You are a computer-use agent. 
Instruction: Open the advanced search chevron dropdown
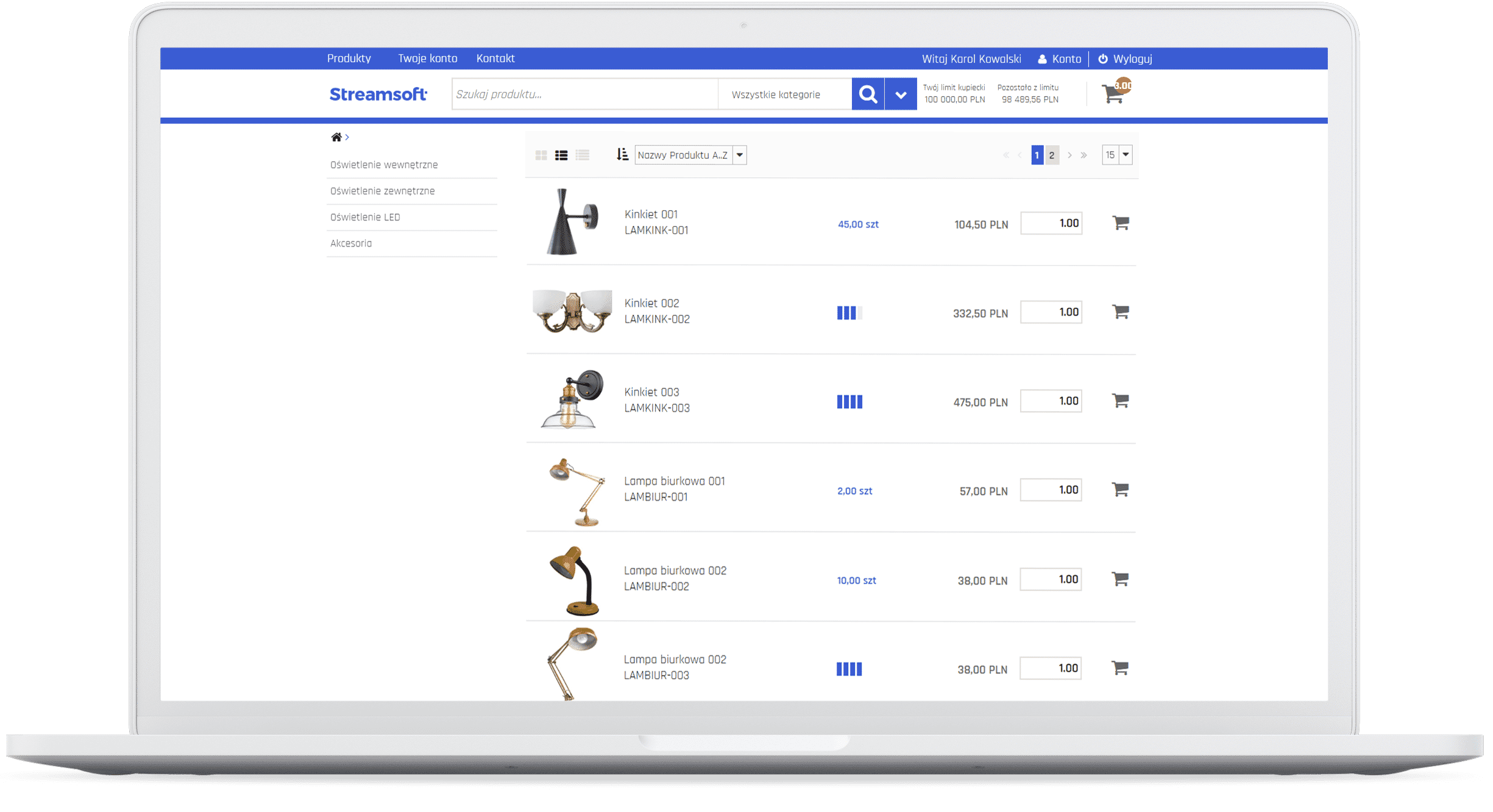point(901,94)
